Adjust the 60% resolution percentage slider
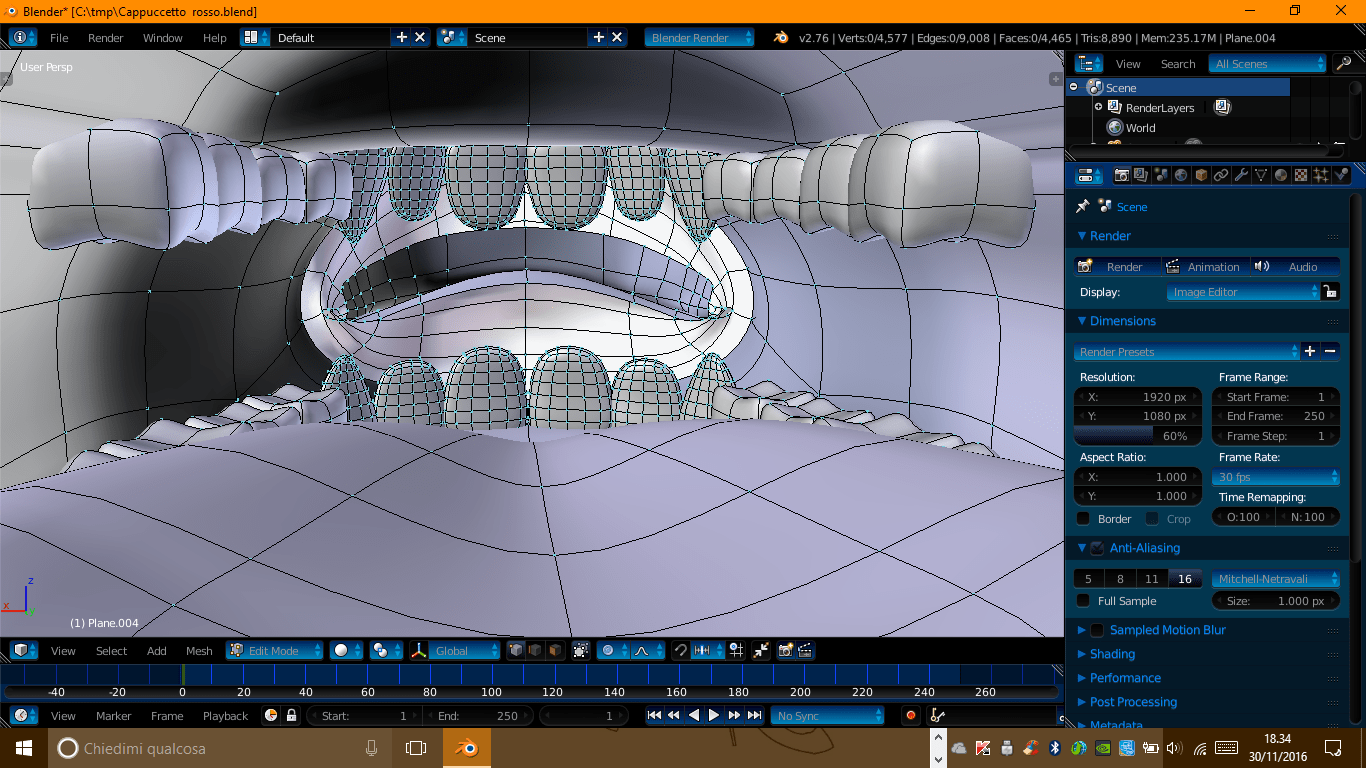Screen dimensions: 1366x768 tap(1137, 436)
